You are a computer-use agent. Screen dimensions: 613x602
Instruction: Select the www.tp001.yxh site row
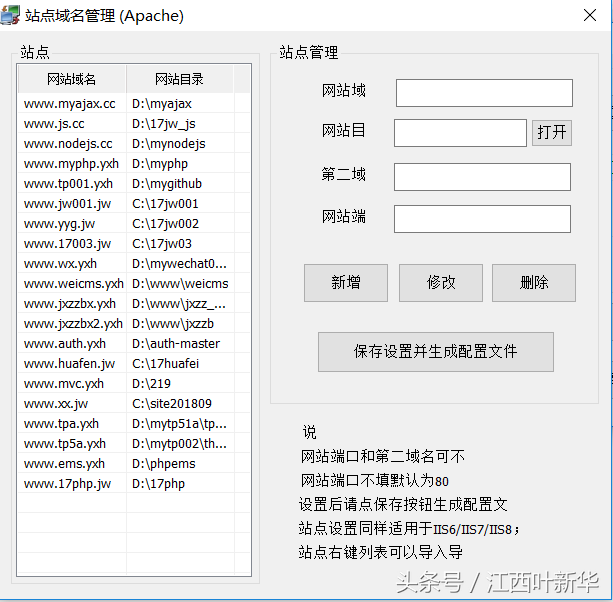(134, 183)
